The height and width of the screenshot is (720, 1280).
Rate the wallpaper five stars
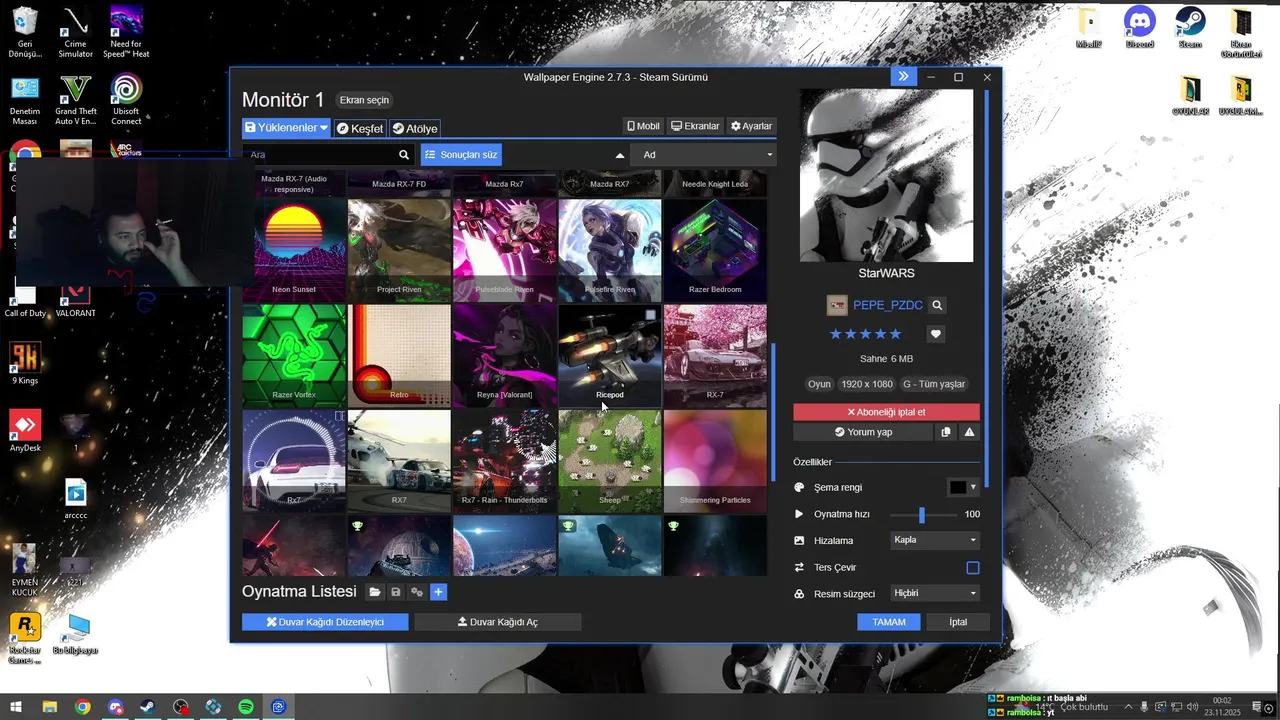pyautogui.click(x=895, y=334)
